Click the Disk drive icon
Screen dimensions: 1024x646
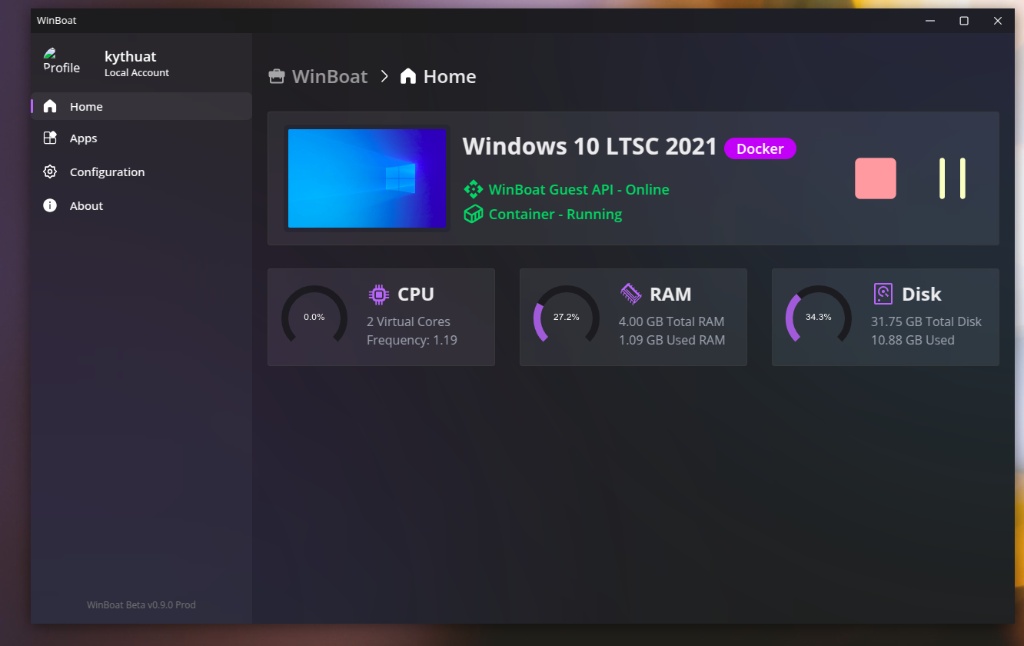point(883,294)
